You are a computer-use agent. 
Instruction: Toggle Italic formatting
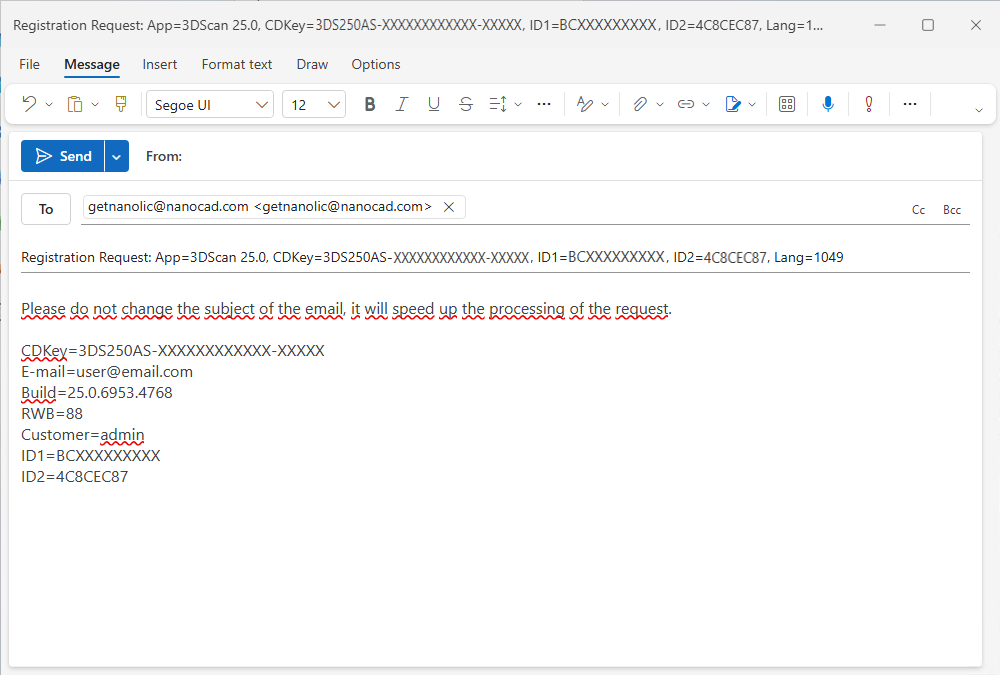tap(402, 104)
